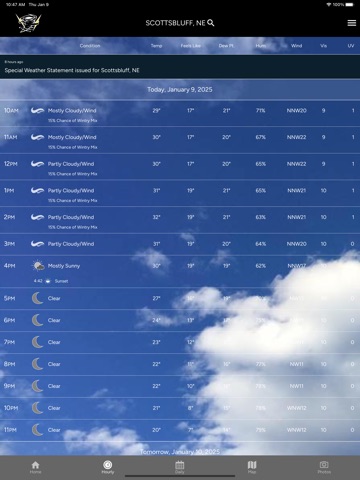Screen dimensions: 360x480
Task: Tap the wind icon for 11AM
Action: [x=37, y=137]
